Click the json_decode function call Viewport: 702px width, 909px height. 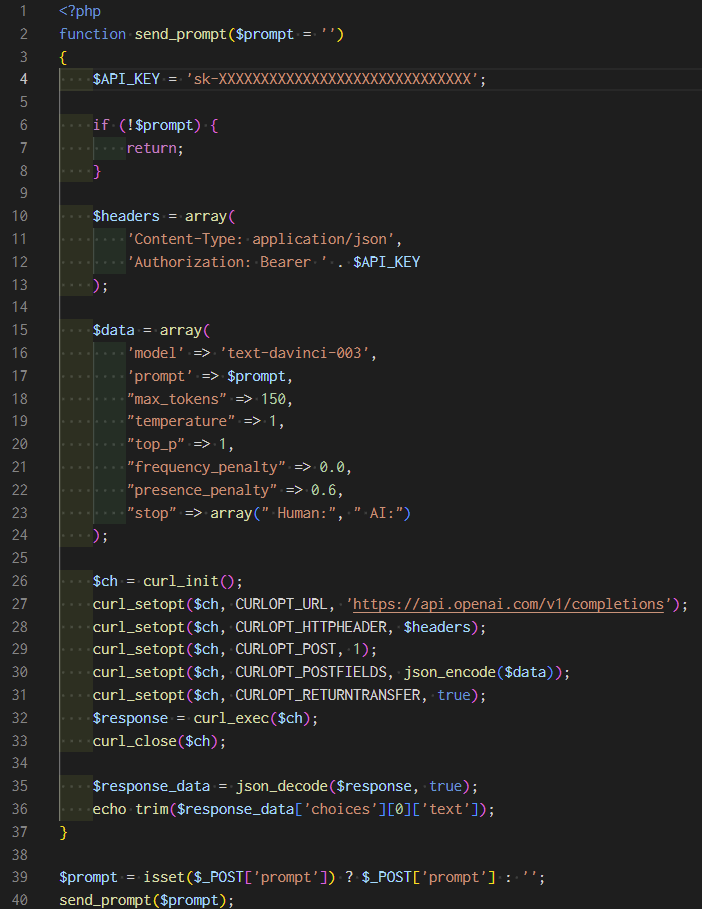tap(281, 787)
